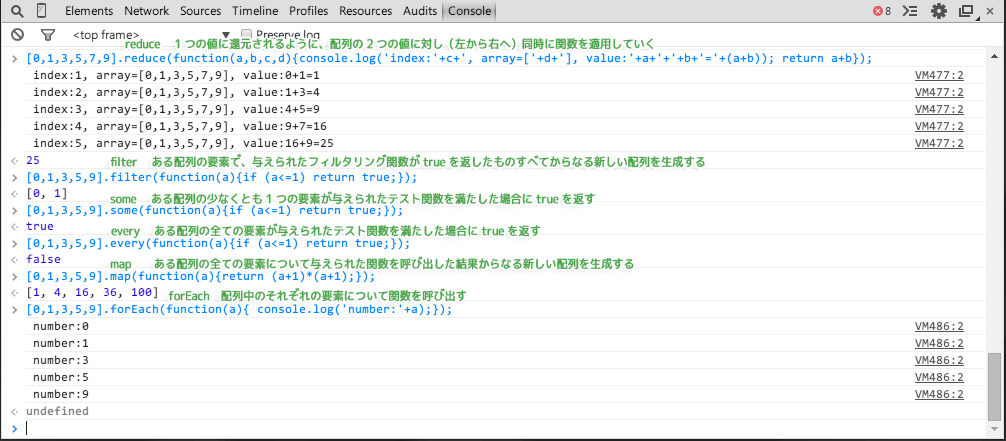The height and width of the screenshot is (441, 1006).
Task: Open the Sources tab
Action: pyautogui.click(x=201, y=11)
